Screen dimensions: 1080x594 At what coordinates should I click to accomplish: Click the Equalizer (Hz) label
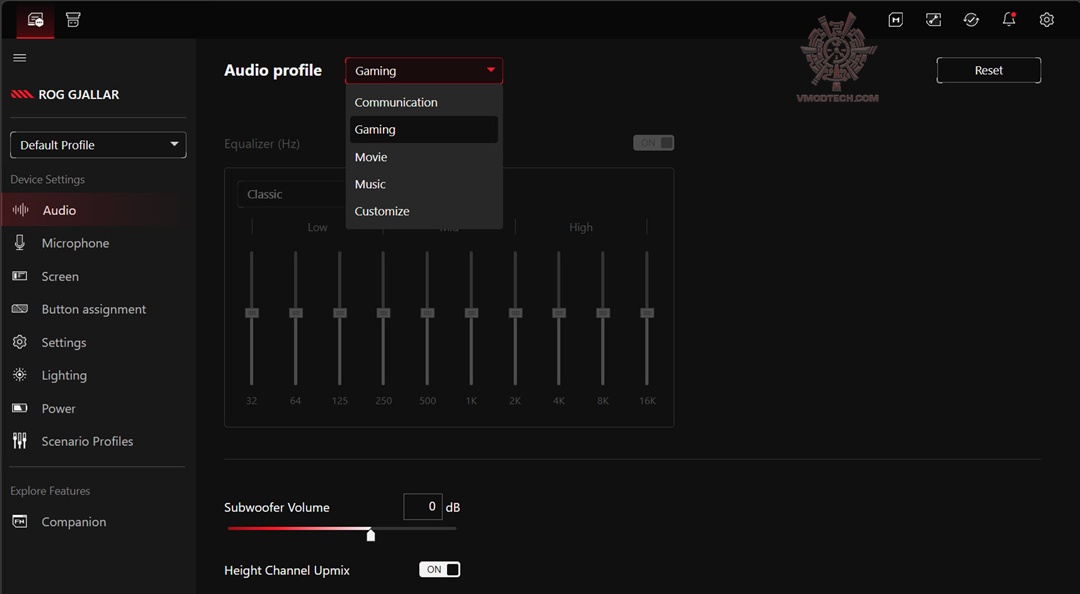coord(262,144)
